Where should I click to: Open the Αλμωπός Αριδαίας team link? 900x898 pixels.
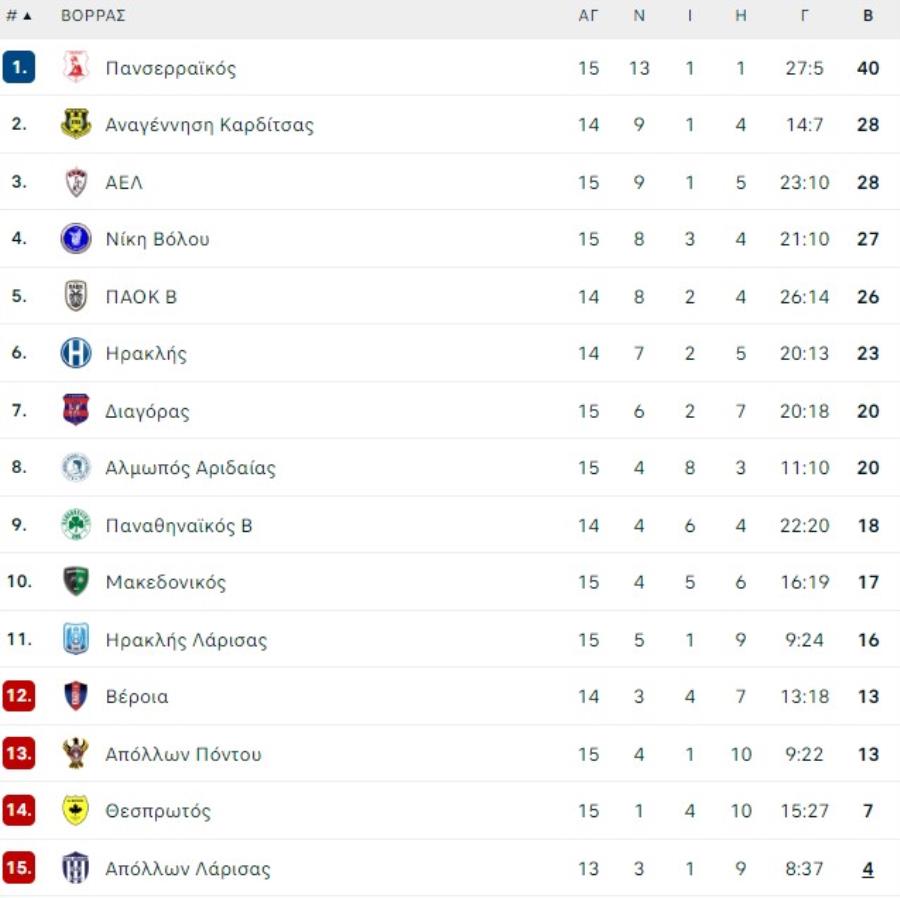coord(190,468)
